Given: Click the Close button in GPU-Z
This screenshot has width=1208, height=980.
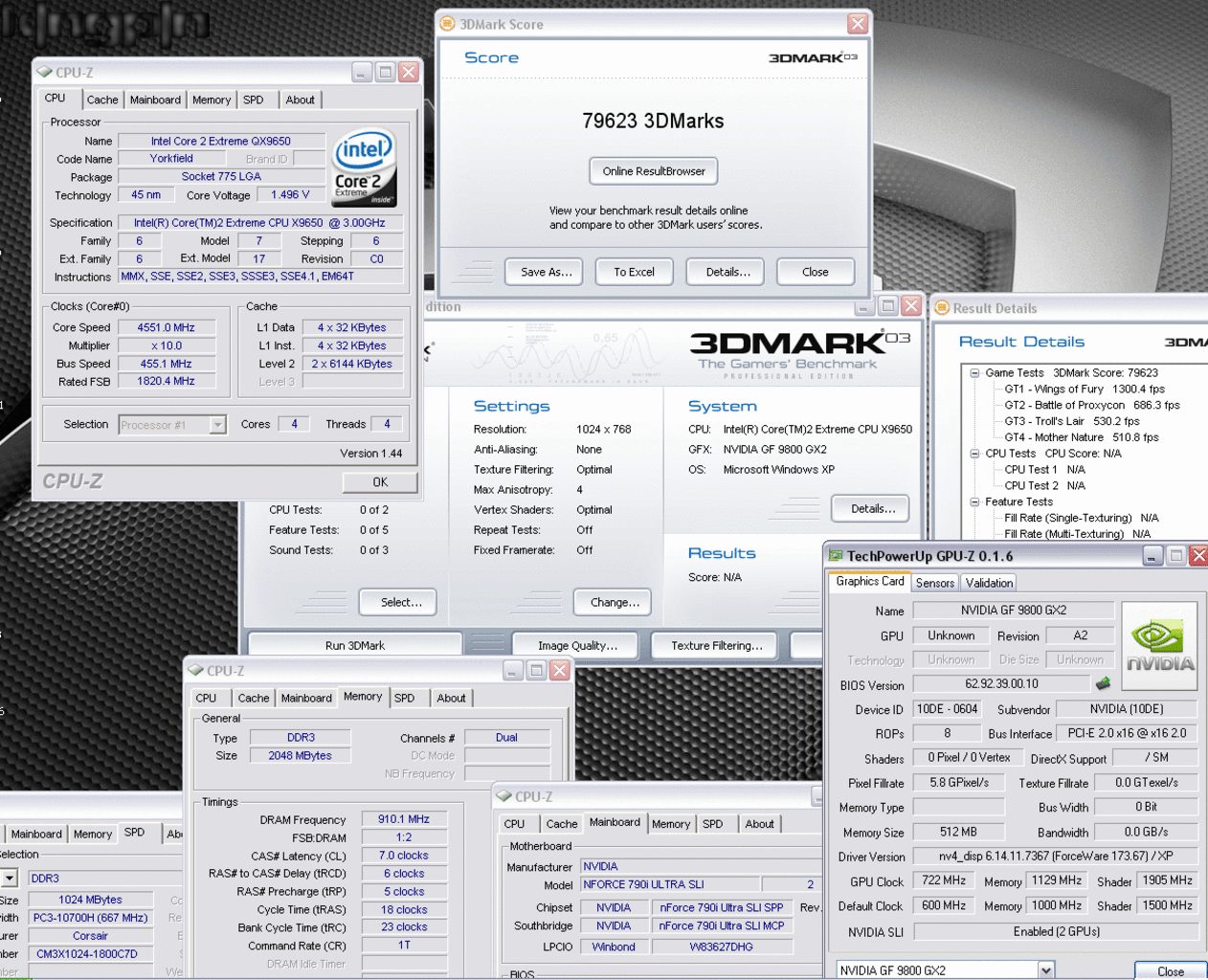Looking at the screenshot, I should click(x=1171, y=971).
